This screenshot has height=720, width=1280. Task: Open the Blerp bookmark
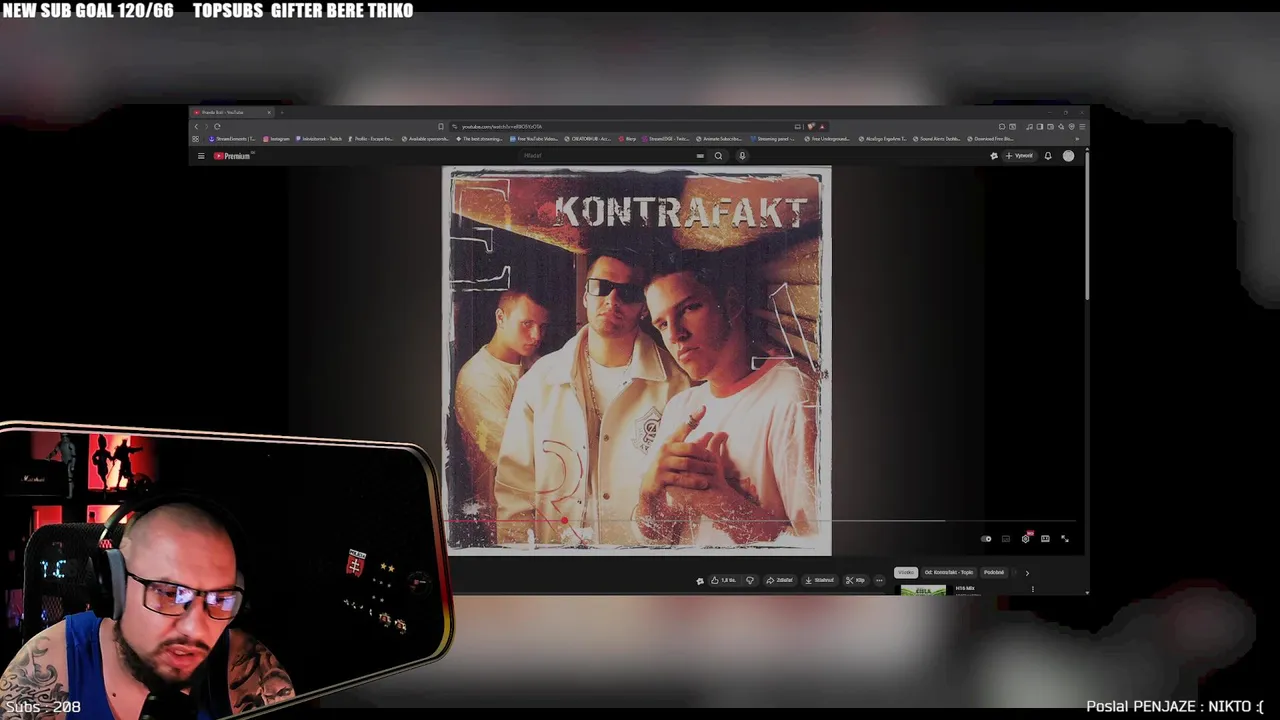coord(627,139)
